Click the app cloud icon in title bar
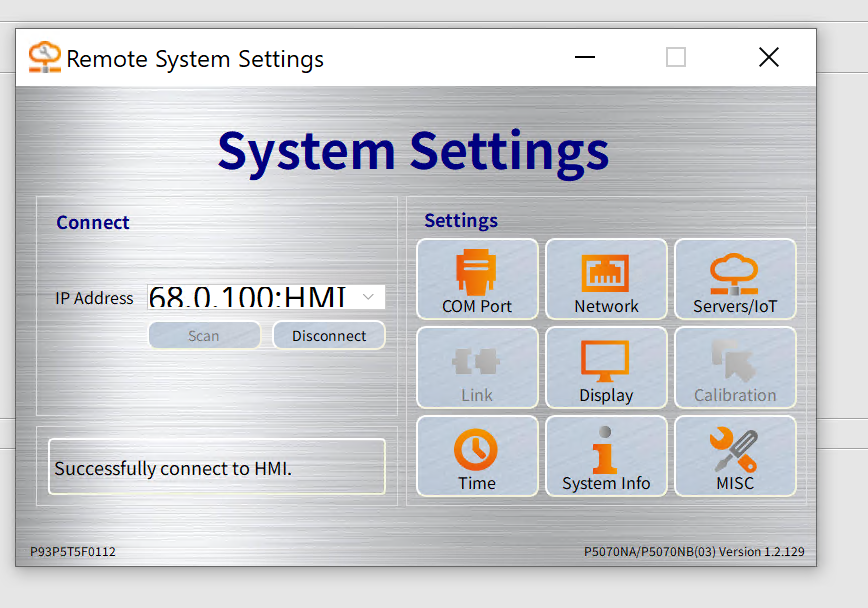Viewport: 868px width, 608px height. 44,58
